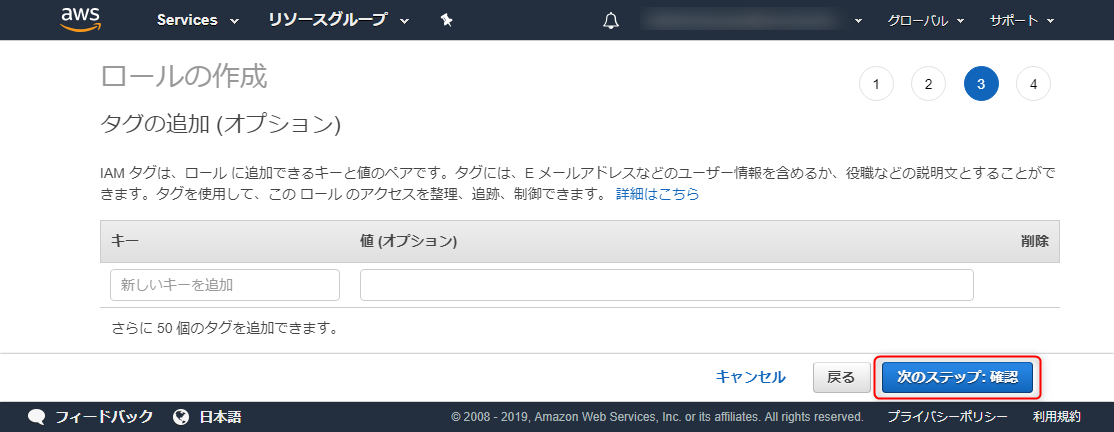The image size is (1114, 432).
Task: Click the pin shortcut icon
Action: tap(447, 21)
